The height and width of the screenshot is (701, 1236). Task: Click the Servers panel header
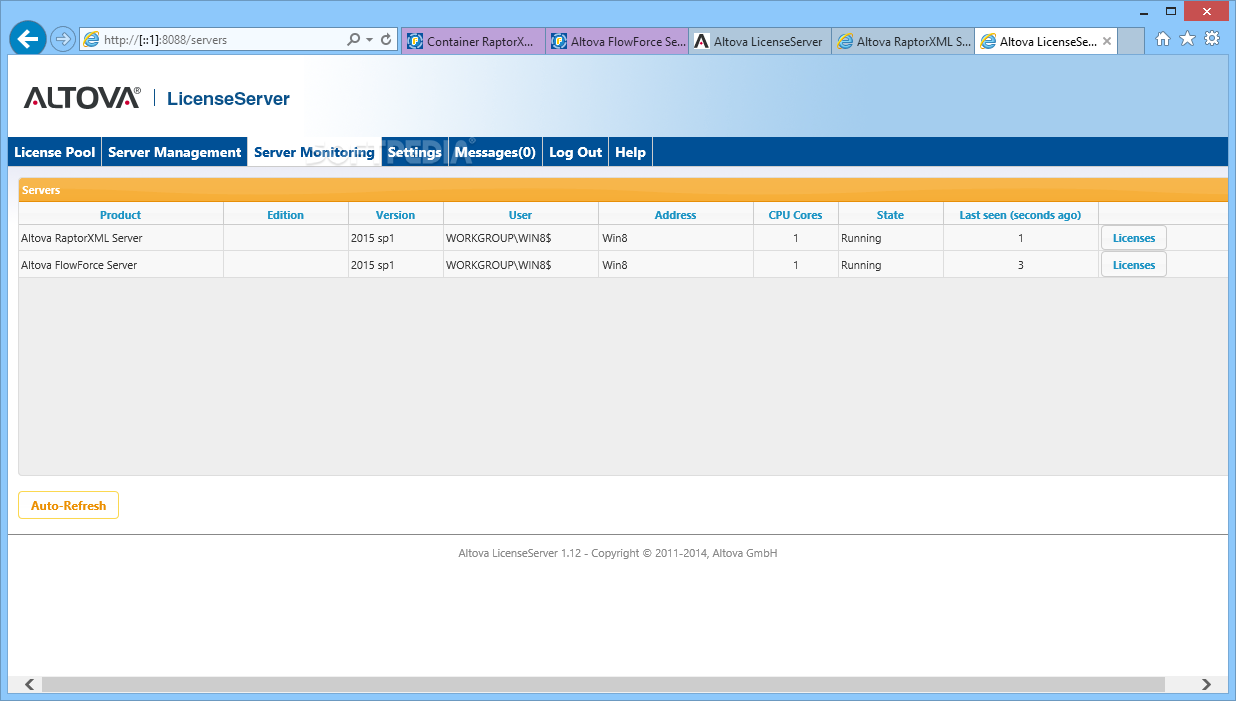[623, 190]
